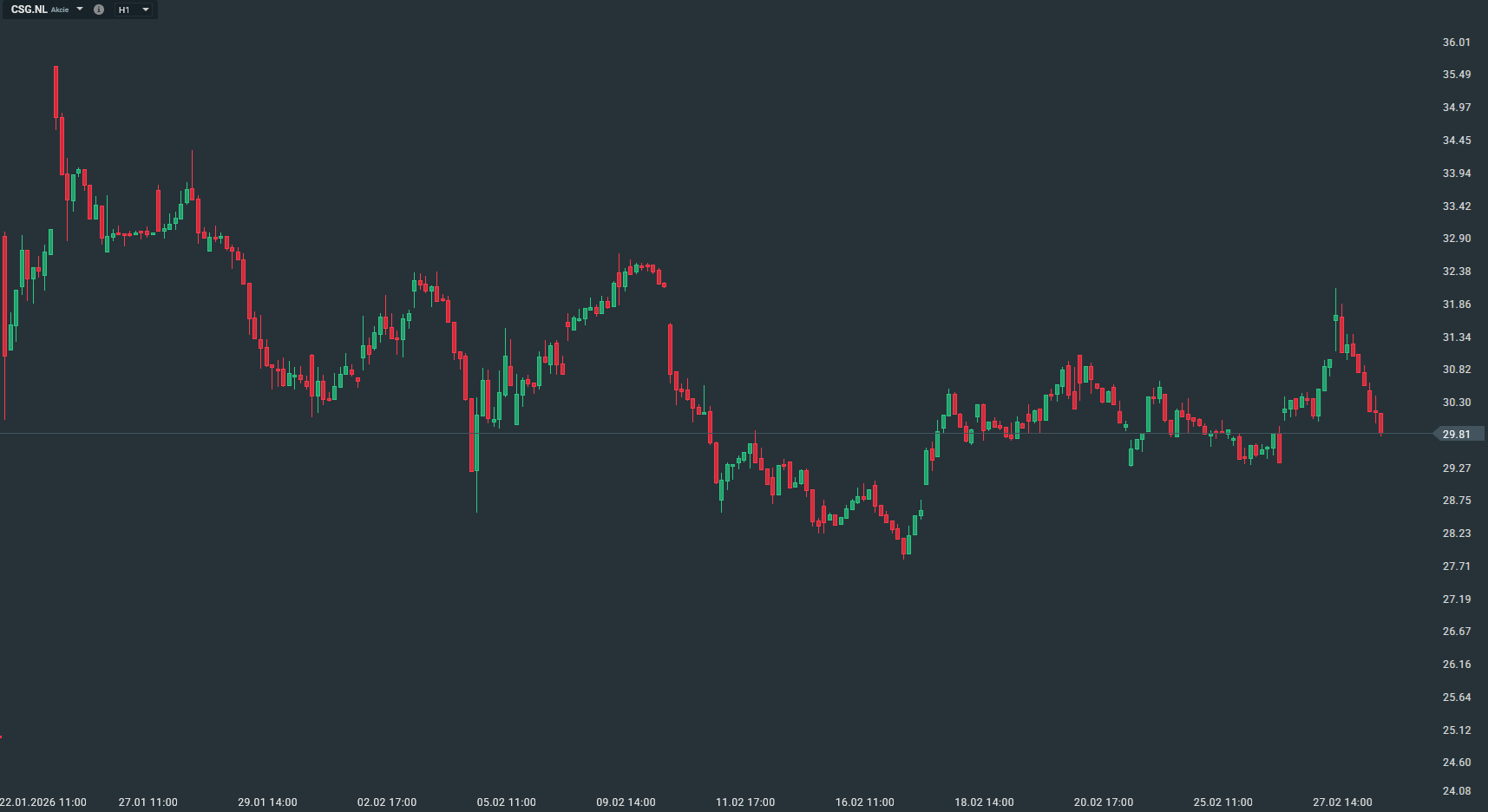
Task: Click the Akcie instrument type label
Action: pyautogui.click(x=60, y=10)
